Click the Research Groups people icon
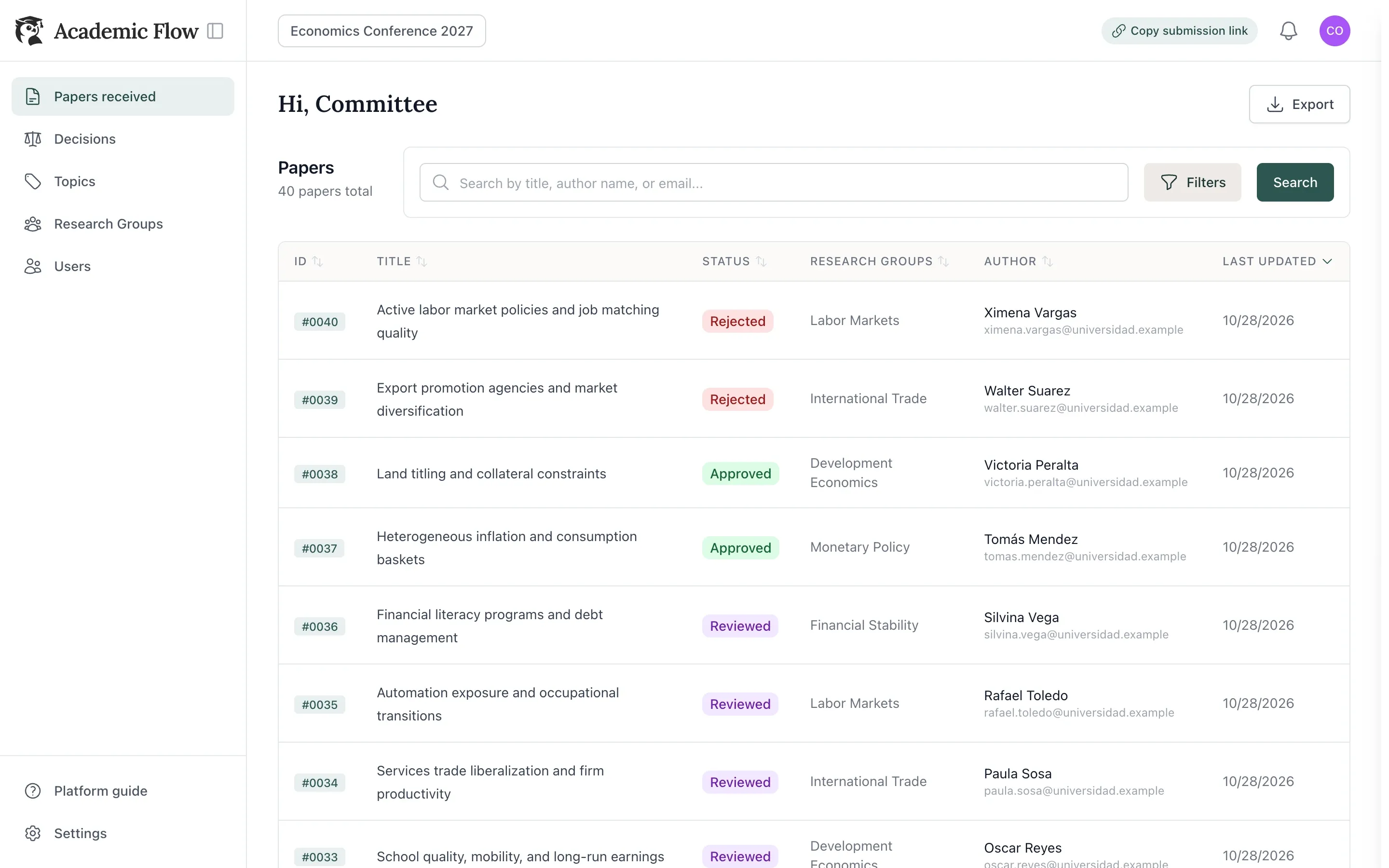 click(x=33, y=224)
